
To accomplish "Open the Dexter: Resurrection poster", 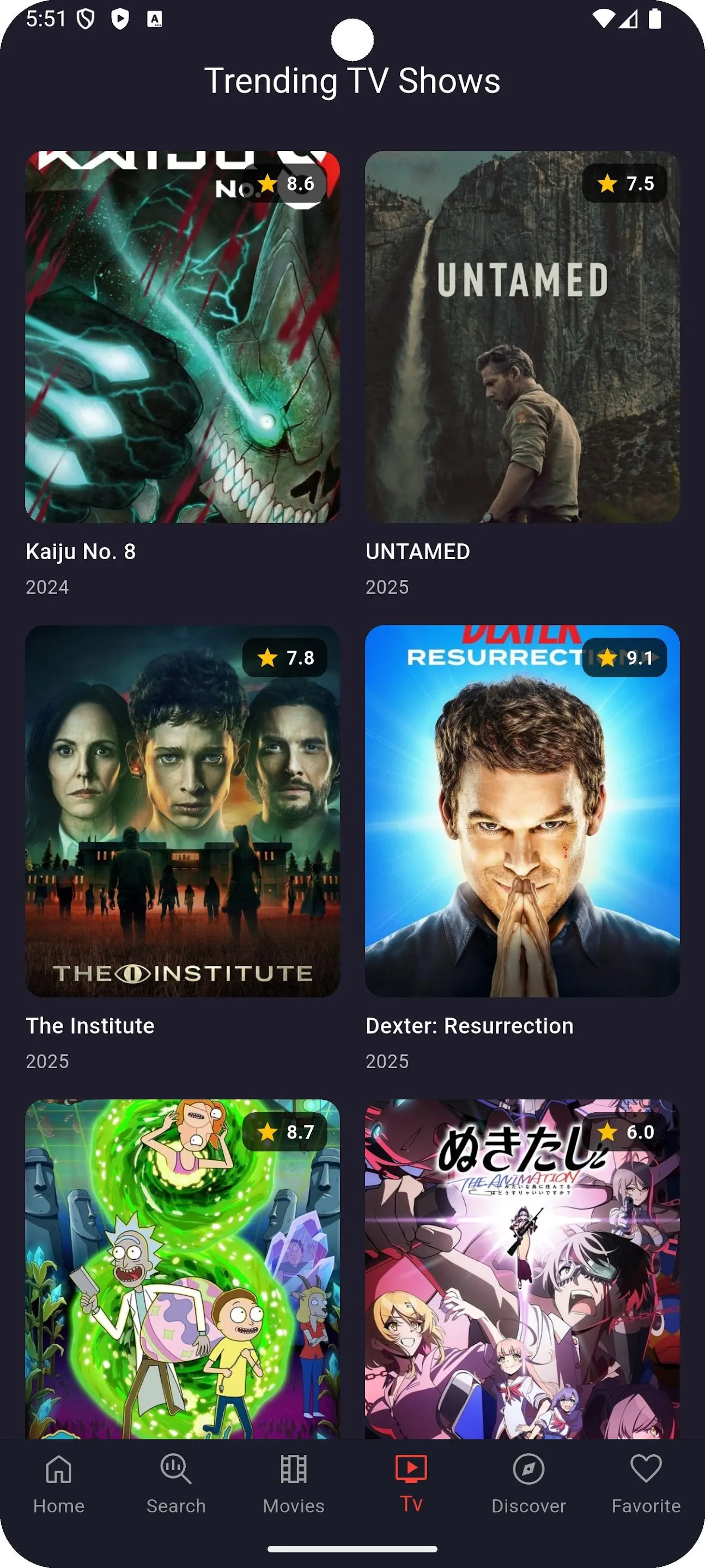I will click(x=522, y=811).
